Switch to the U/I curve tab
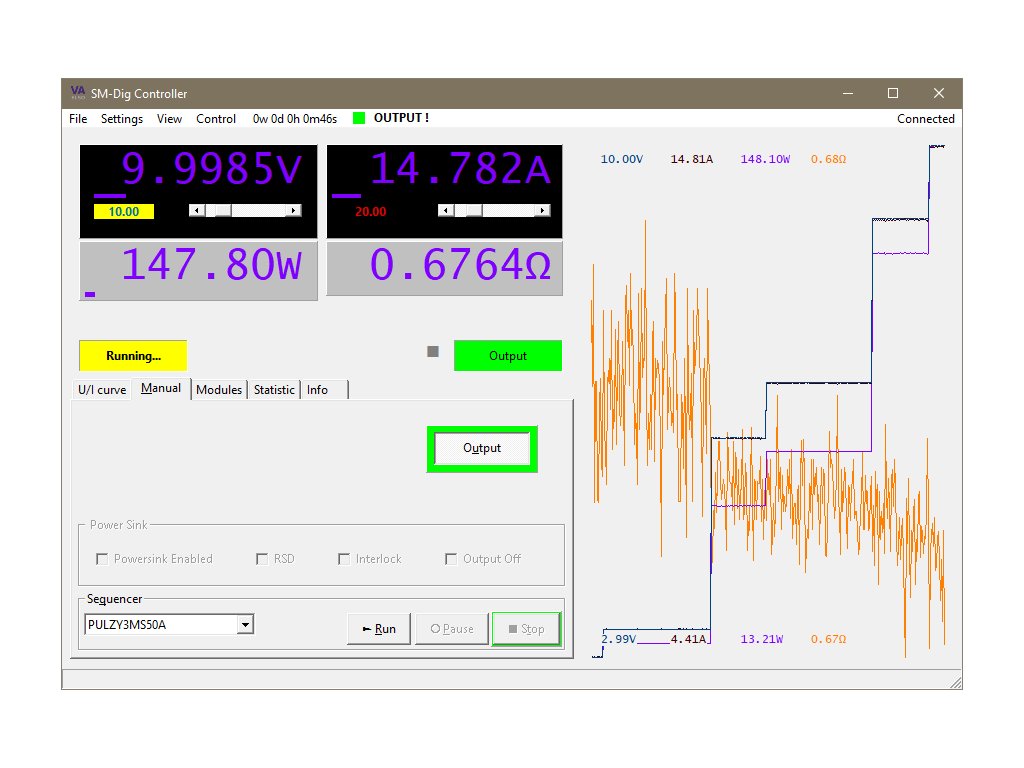The image size is (1024, 768). [x=102, y=390]
